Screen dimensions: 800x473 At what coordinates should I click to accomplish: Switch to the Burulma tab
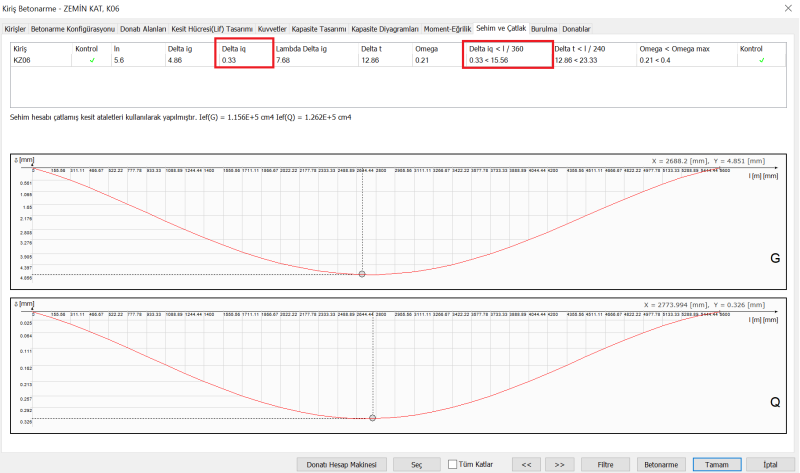545,29
